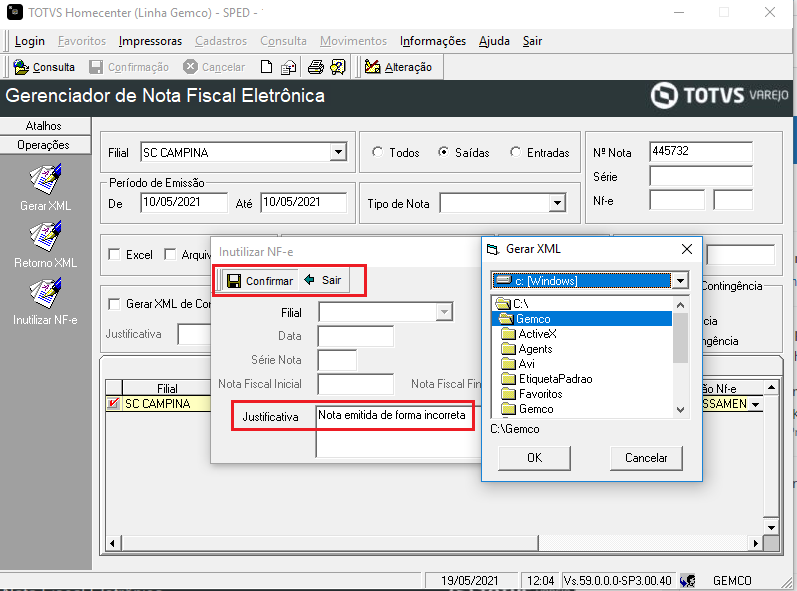Toggle the Gerar XML de Contingência checkbox

pos(114,304)
